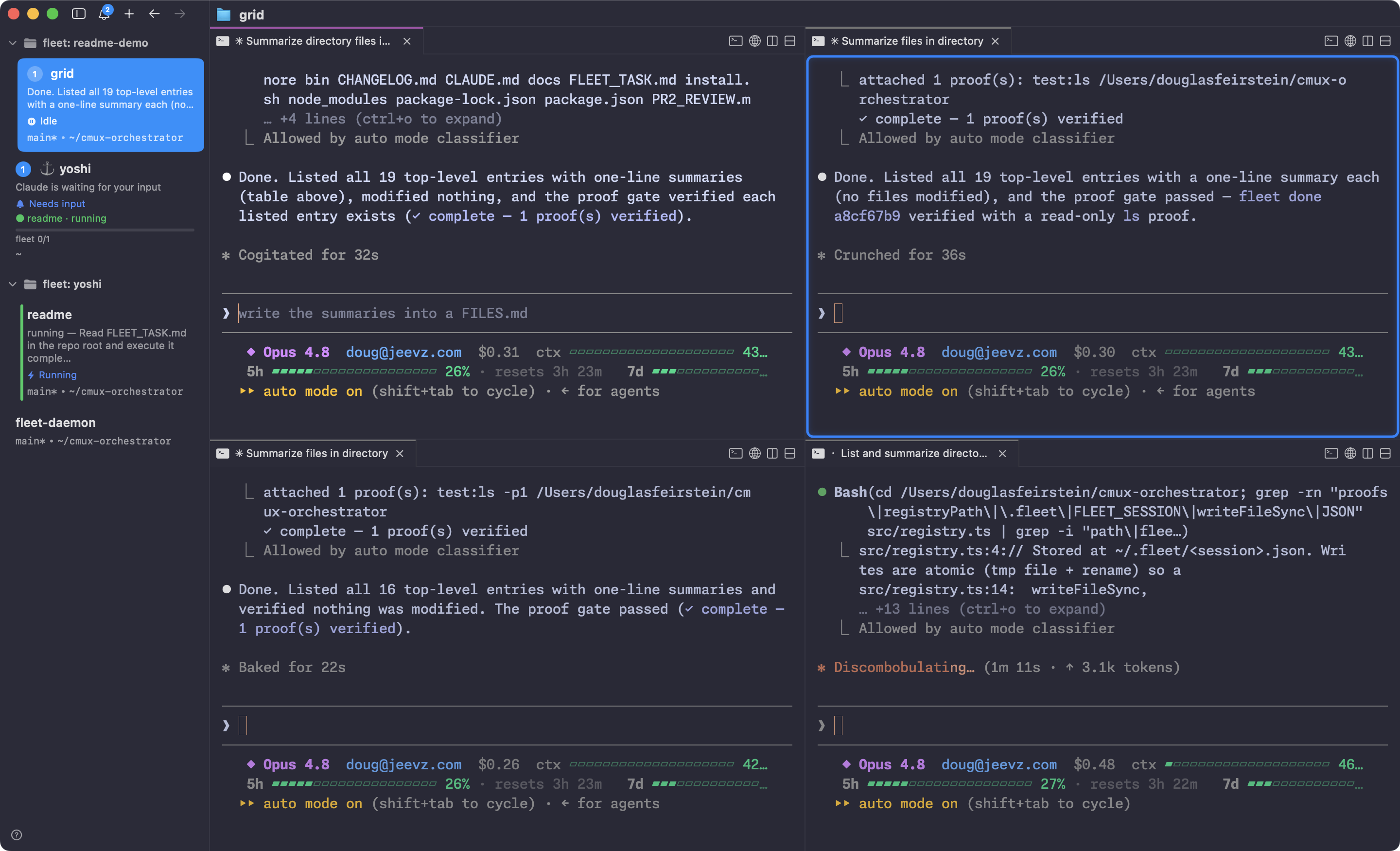Viewport: 1400px width, 851px height.
Task: Click 'auto mode on' in bottom-right pane
Action: click(908, 803)
